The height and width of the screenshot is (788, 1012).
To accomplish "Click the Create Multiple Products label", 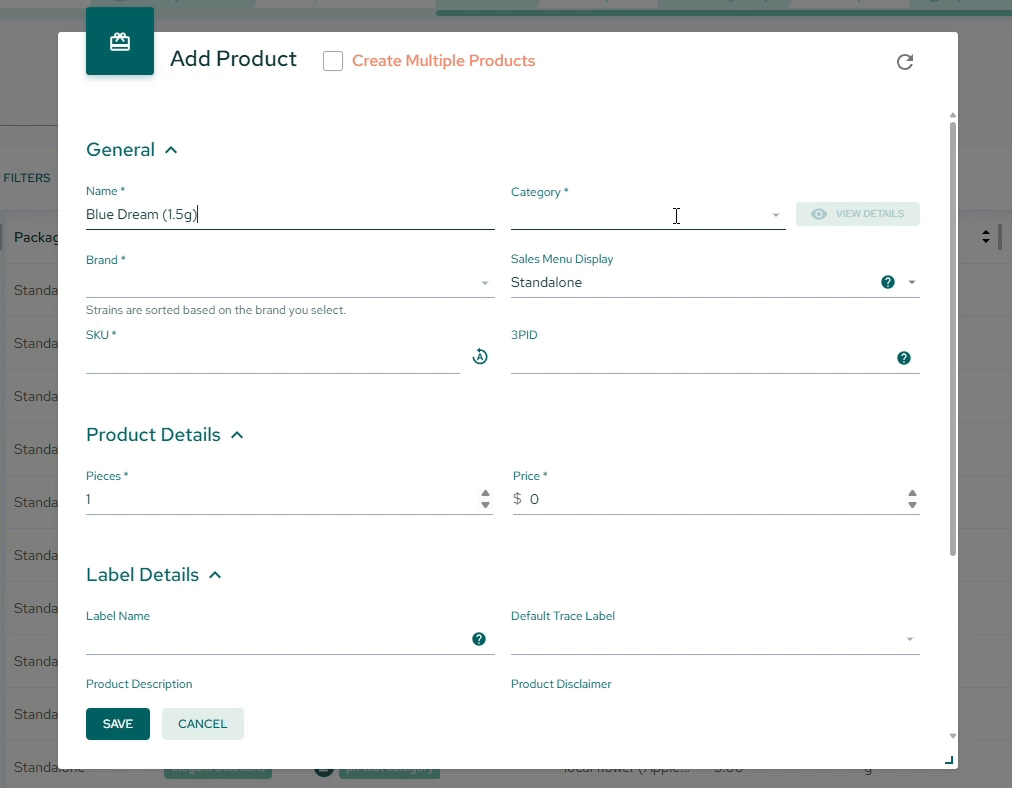I will tap(443, 61).
